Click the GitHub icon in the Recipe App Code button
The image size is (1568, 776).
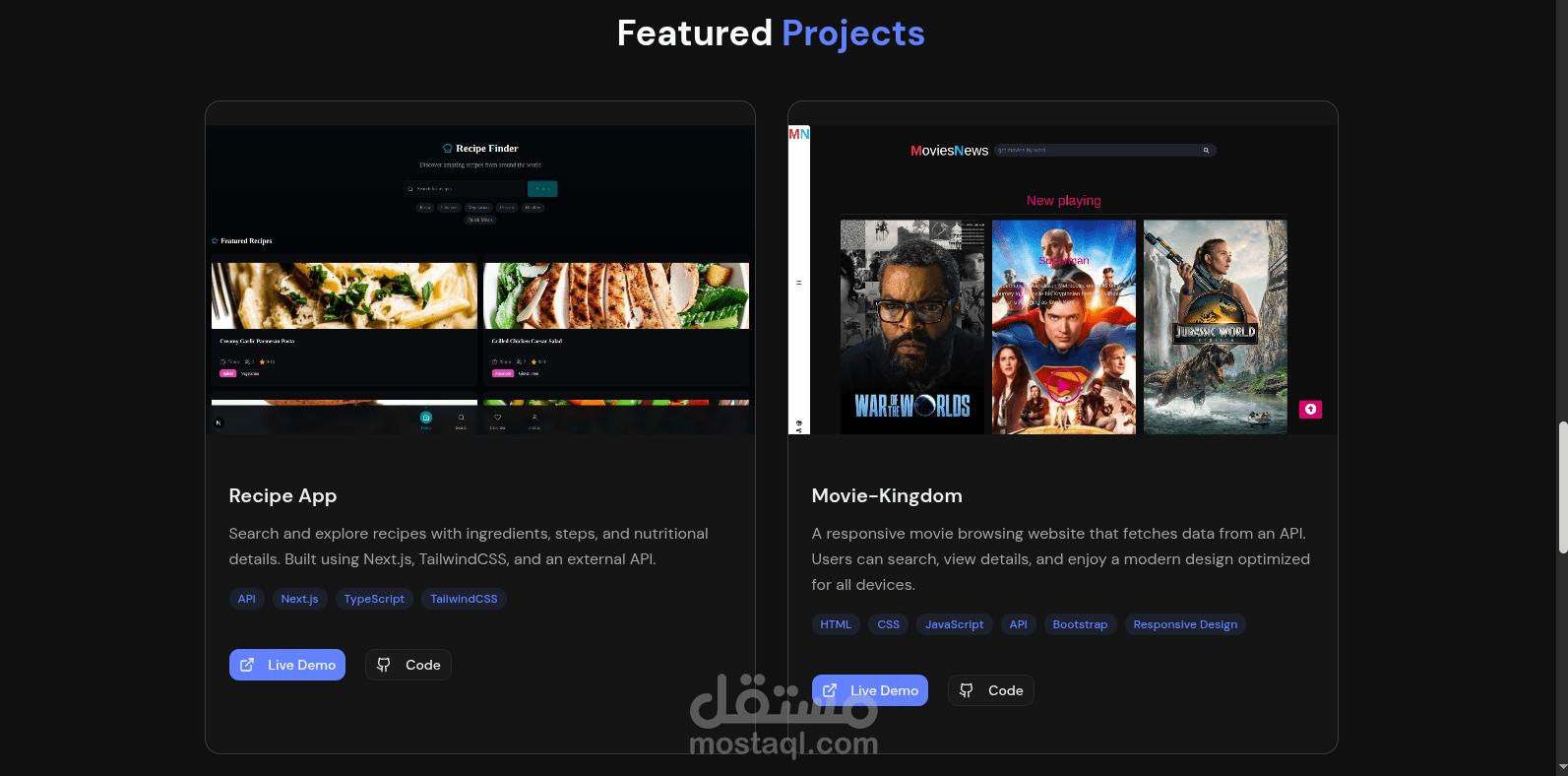click(x=384, y=665)
